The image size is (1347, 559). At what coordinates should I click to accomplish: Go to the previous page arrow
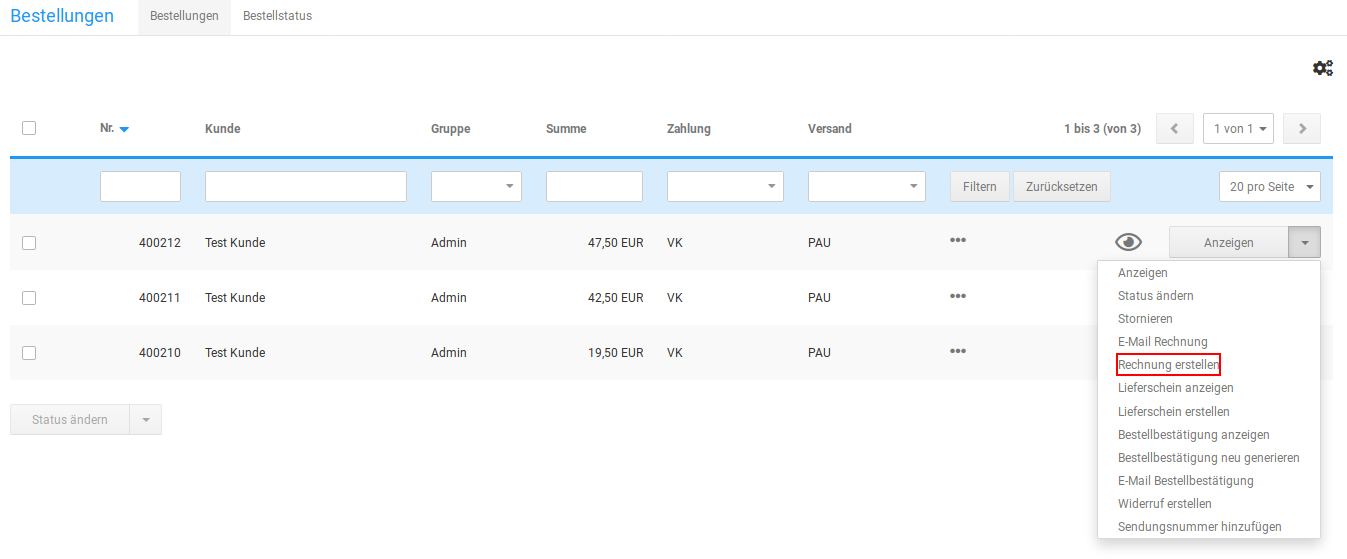click(1174, 129)
